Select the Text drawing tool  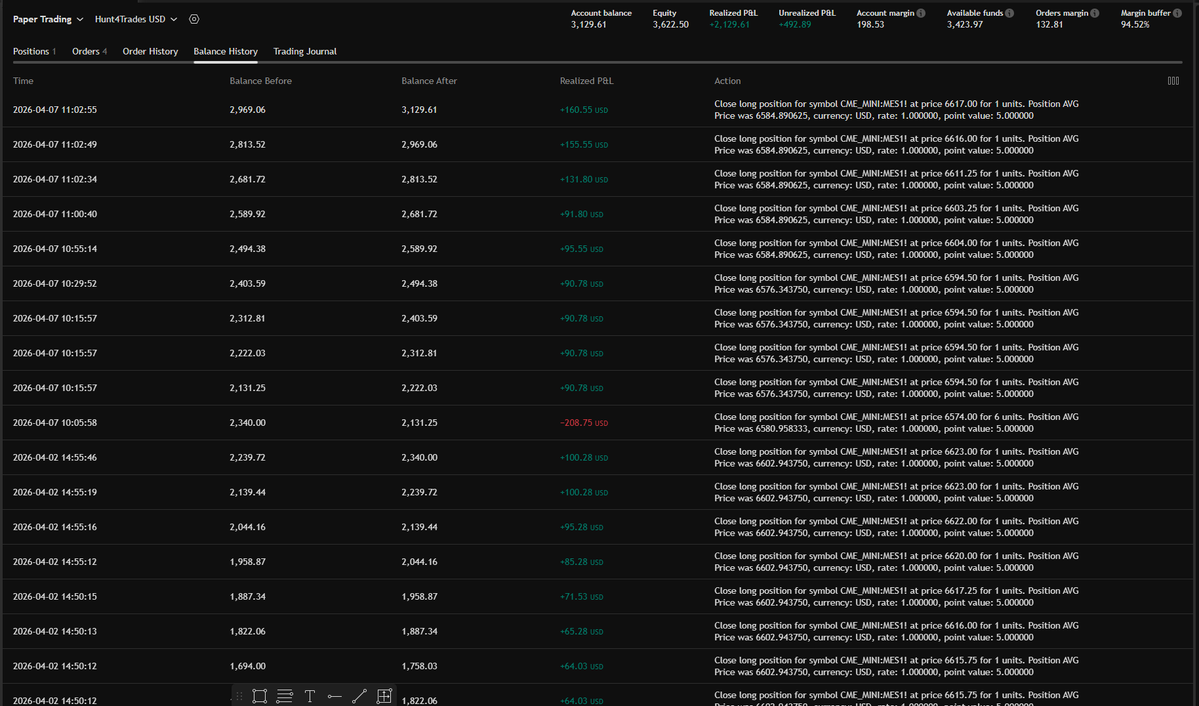(x=309, y=696)
